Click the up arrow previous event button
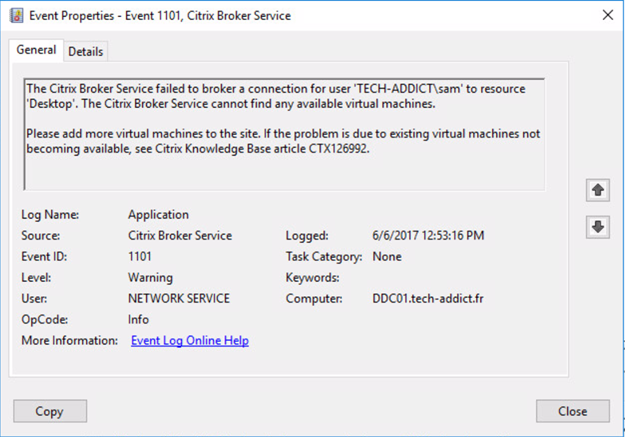 tap(597, 190)
